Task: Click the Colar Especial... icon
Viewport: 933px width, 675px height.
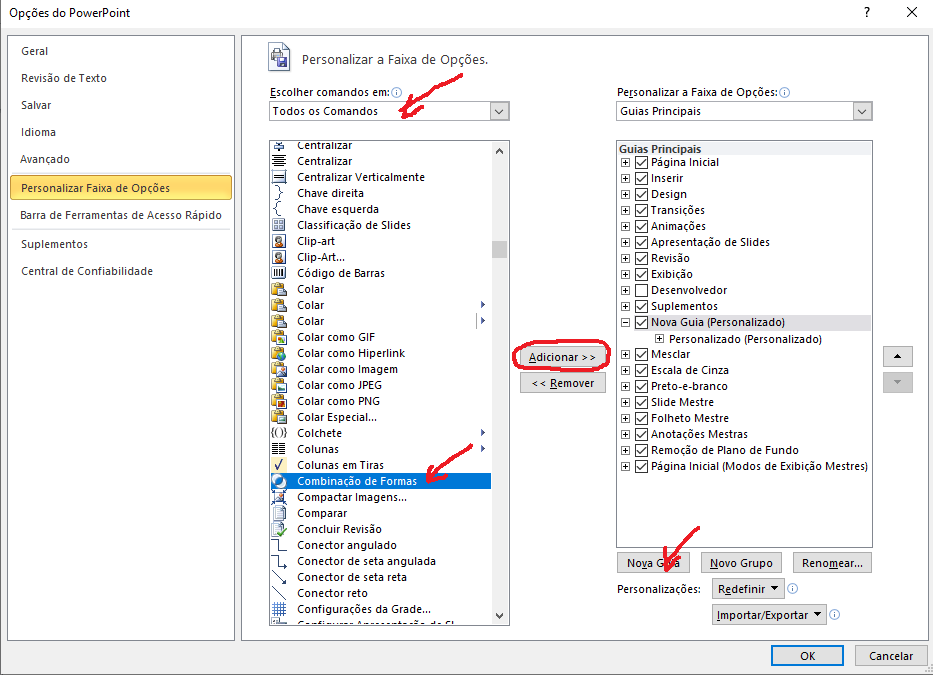Action: point(278,417)
